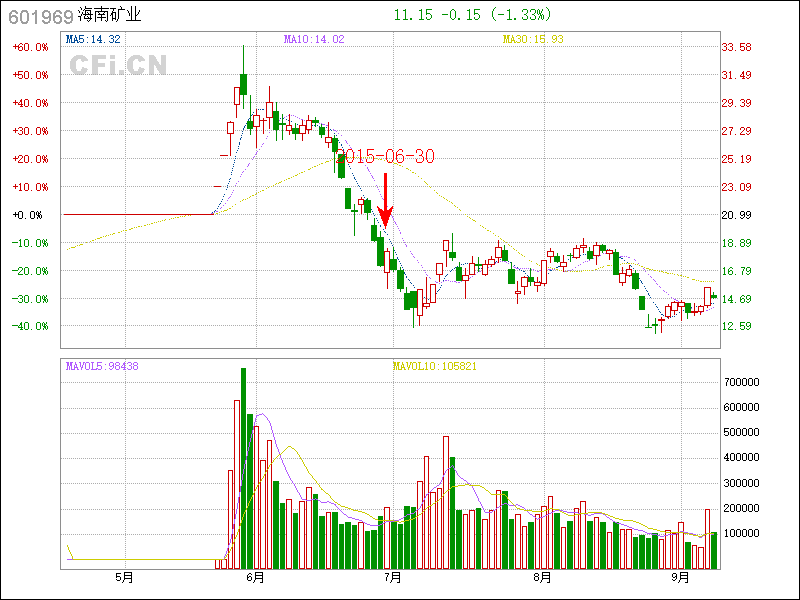This screenshot has height=600, width=800.
Task: Select the 2015-06-30 date annotation
Action: [388, 156]
